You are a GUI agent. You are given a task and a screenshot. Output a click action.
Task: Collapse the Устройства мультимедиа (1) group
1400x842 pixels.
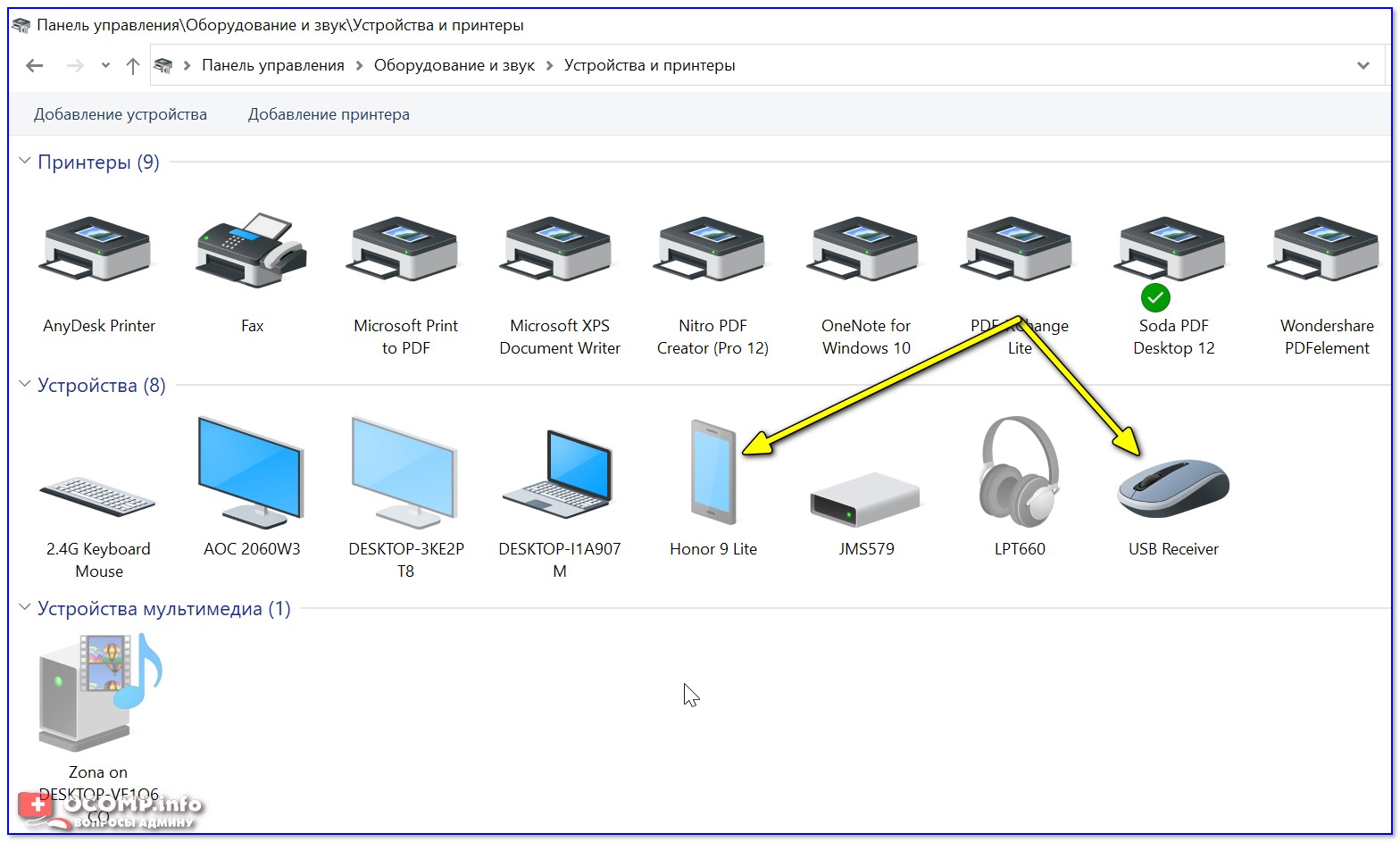click(25, 608)
